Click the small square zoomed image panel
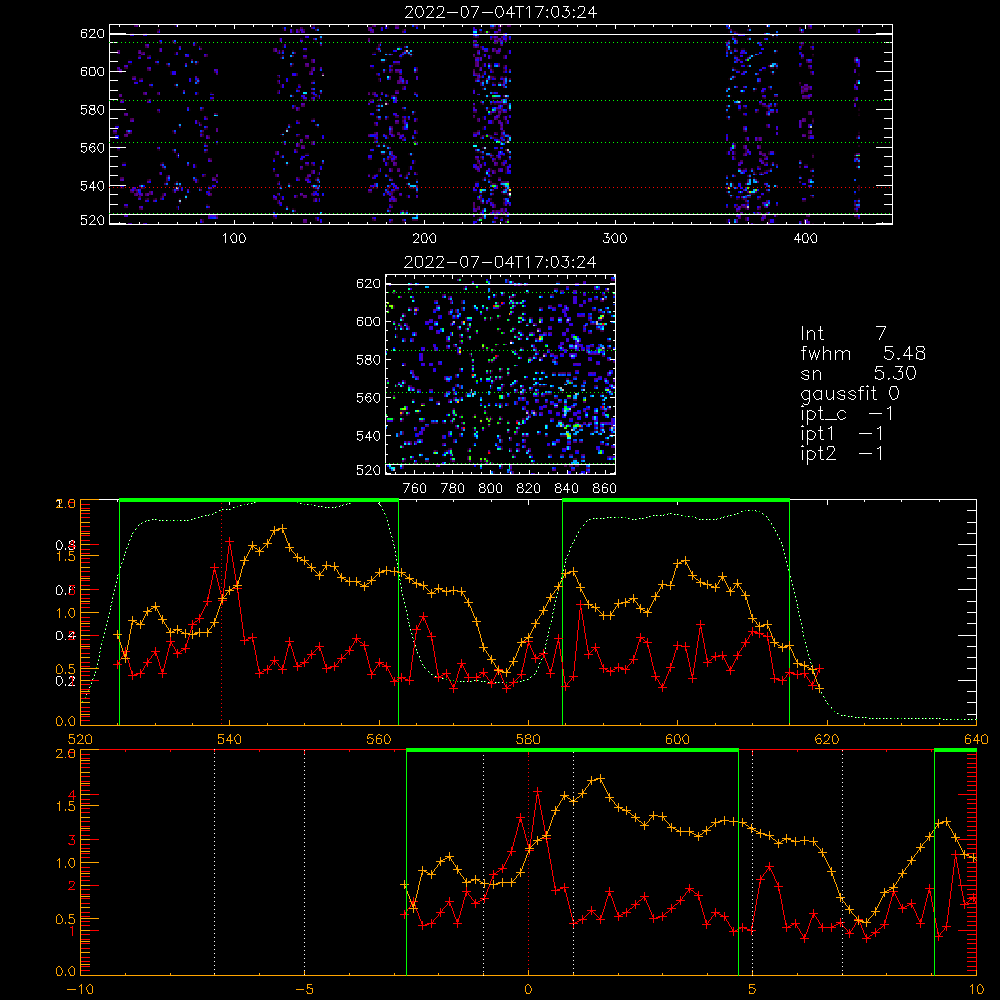Screen dimensions: 1000x1000 pyautogui.click(x=501, y=374)
